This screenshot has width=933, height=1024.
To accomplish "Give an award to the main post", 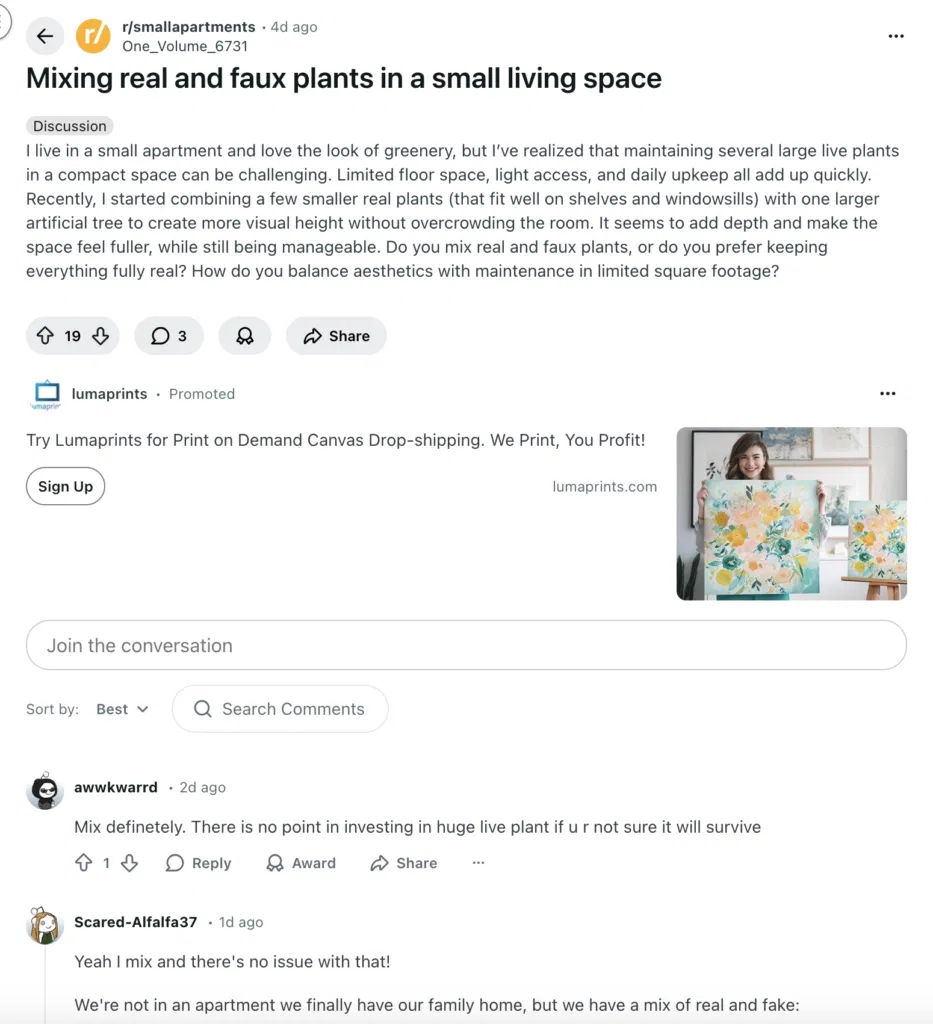I will pos(244,335).
